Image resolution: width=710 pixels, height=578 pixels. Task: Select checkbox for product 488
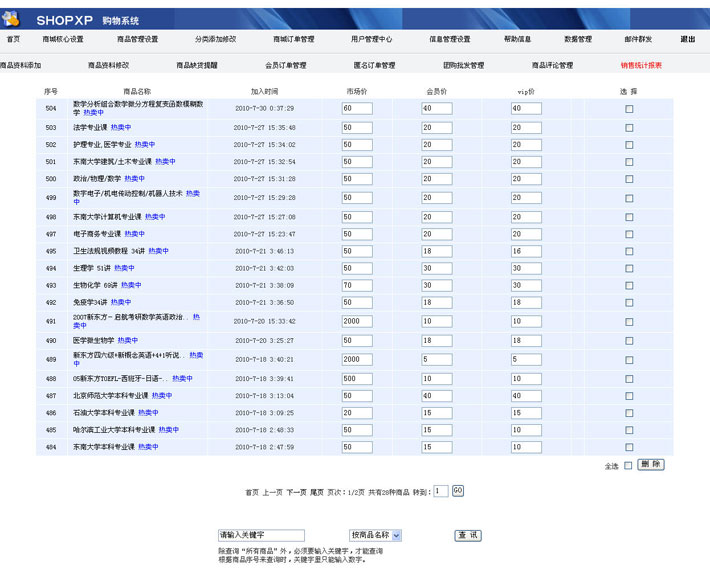click(629, 379)
